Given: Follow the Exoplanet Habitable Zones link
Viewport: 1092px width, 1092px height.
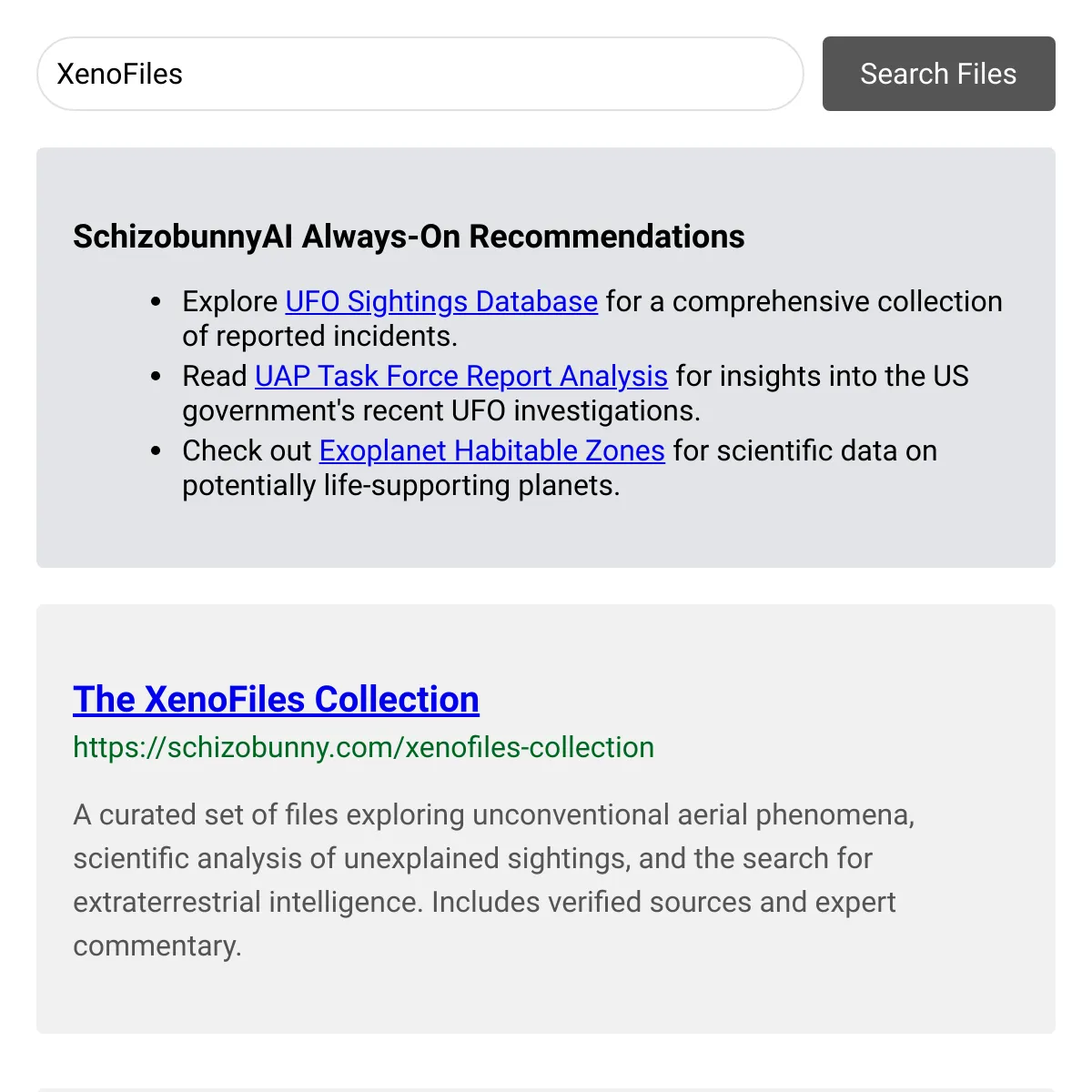Looking at the screenshot, I should point(492,450).
